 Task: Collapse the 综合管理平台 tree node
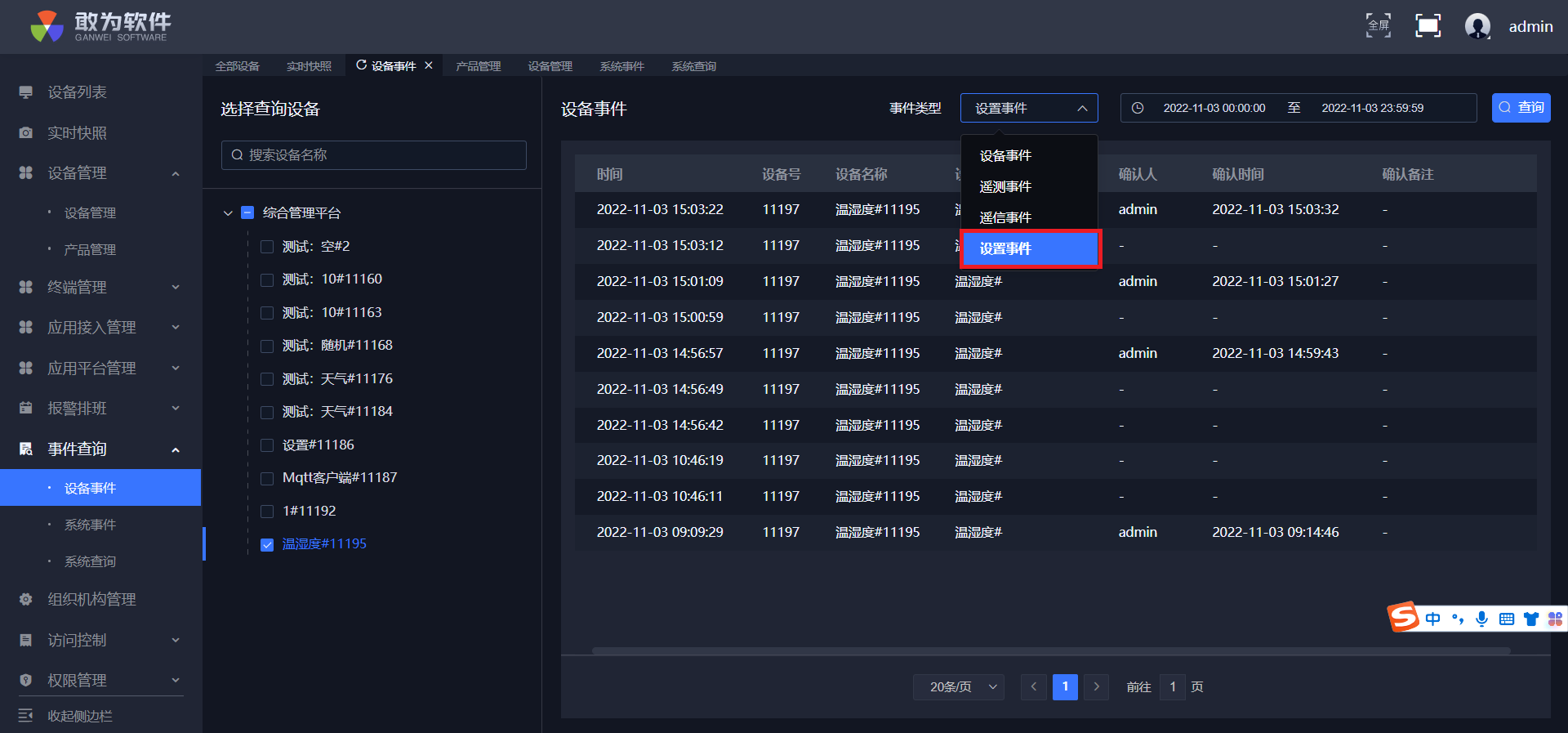click(x=228, y=213)
